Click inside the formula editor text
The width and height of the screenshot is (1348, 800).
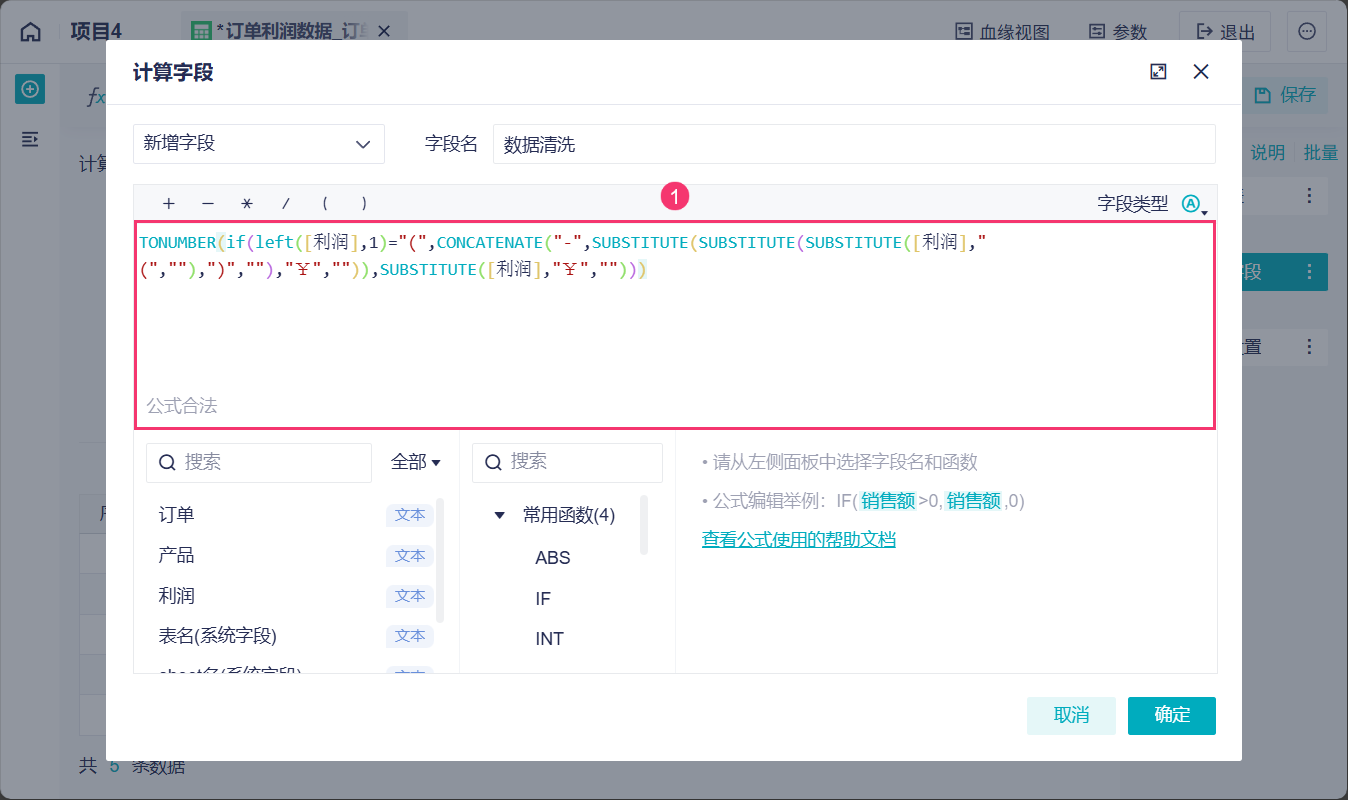tap(675, 325)
